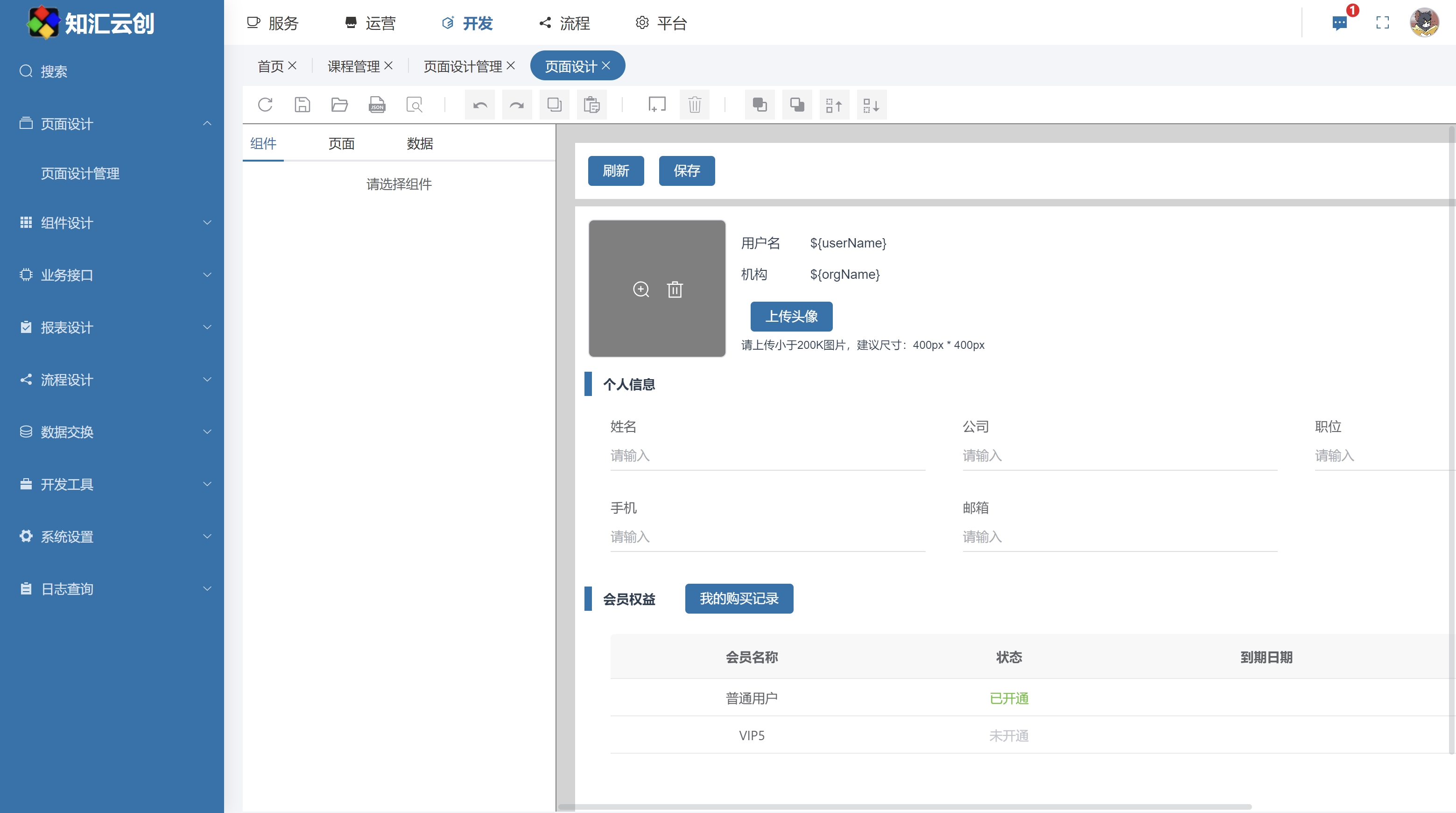The width and height of the screenshot is (1456, 813).
Task: Open the message notification icon
Action: pos(1340,22)
